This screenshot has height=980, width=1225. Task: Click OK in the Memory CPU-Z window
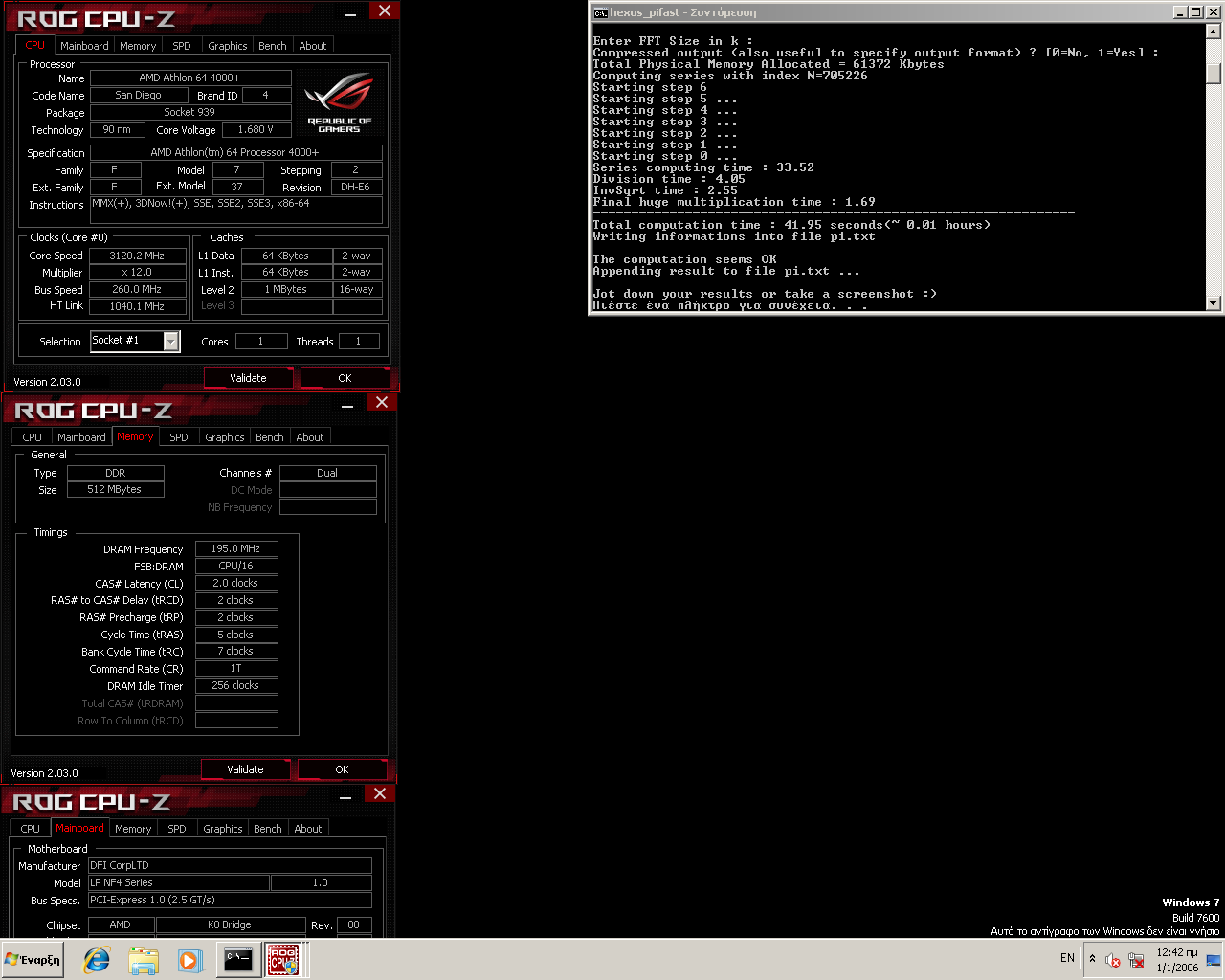tap(342, 769)
